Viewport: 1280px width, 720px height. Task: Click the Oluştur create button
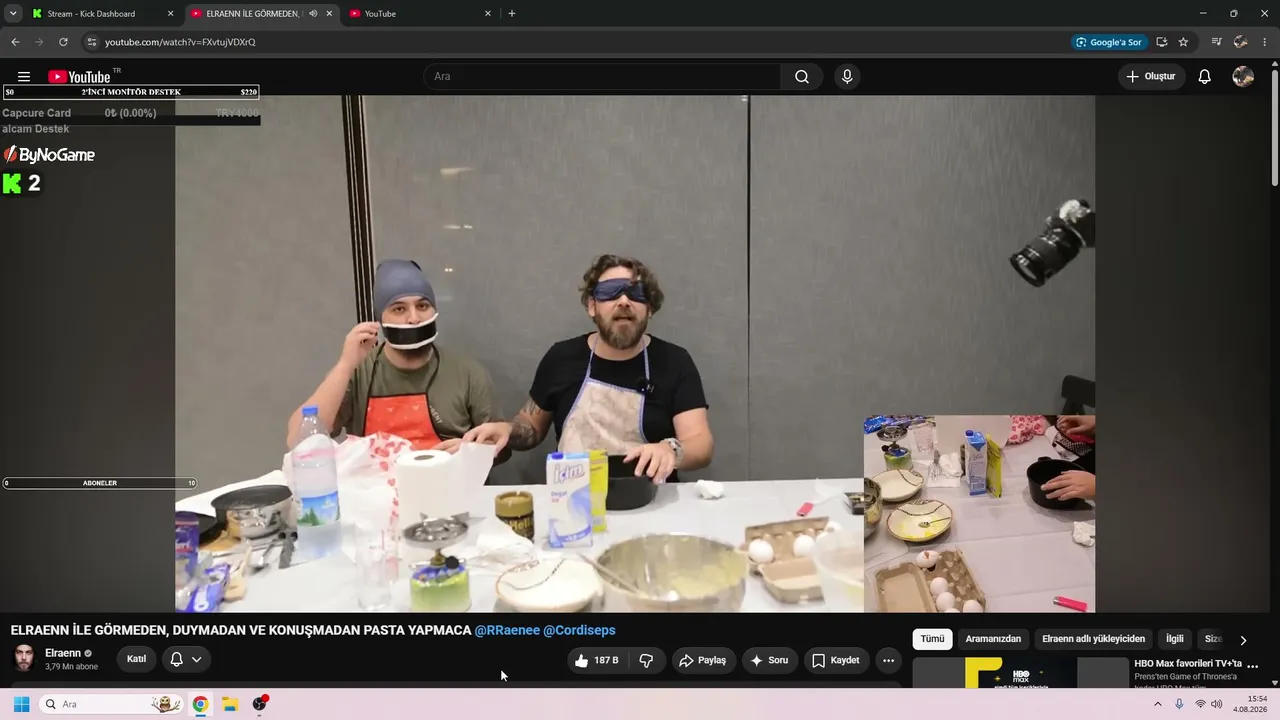click(1152, 77)
